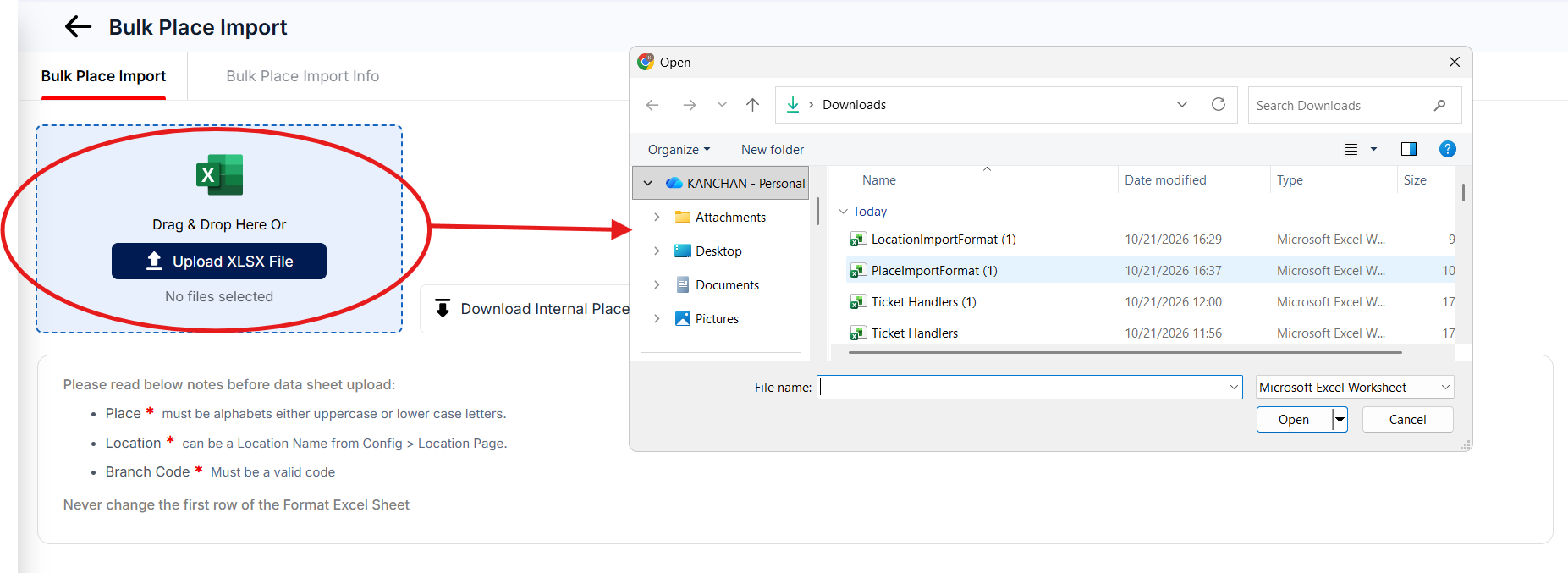Viewport: 1568px width, 573px height.
Task: Open the Organize menu
Action: click(679, 150)
